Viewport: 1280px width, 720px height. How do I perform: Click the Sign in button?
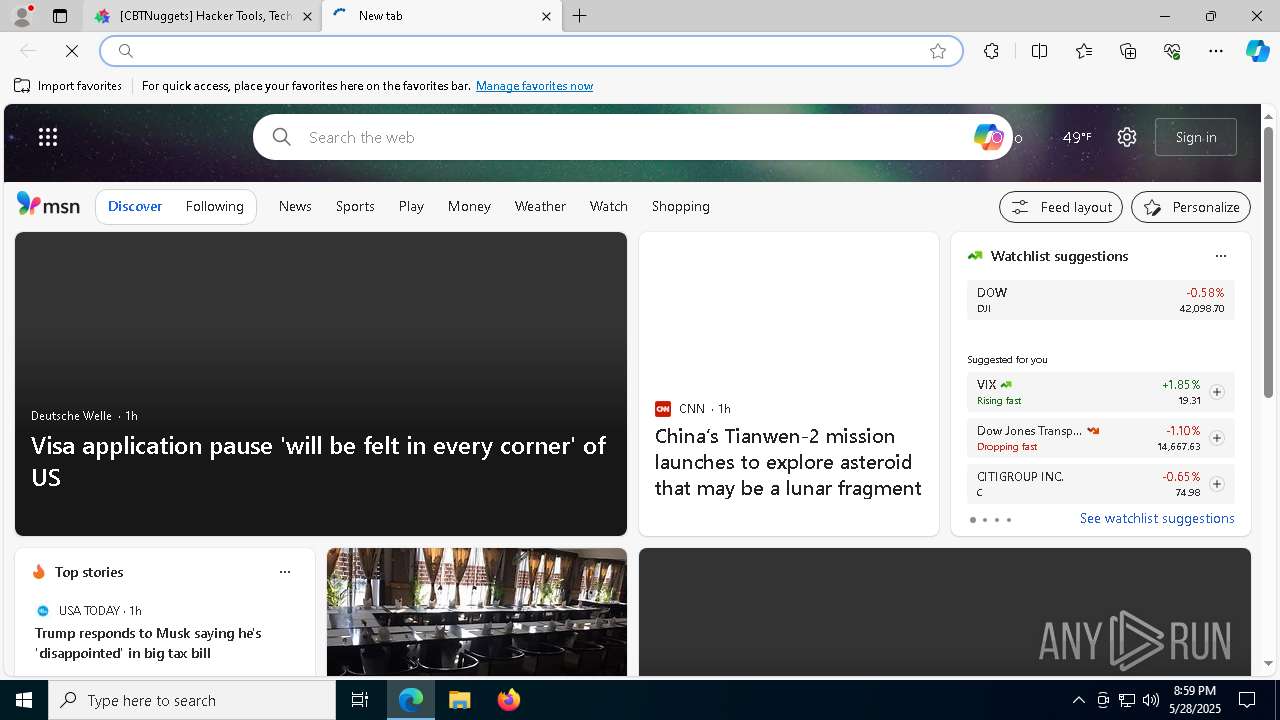(1196, 137)
